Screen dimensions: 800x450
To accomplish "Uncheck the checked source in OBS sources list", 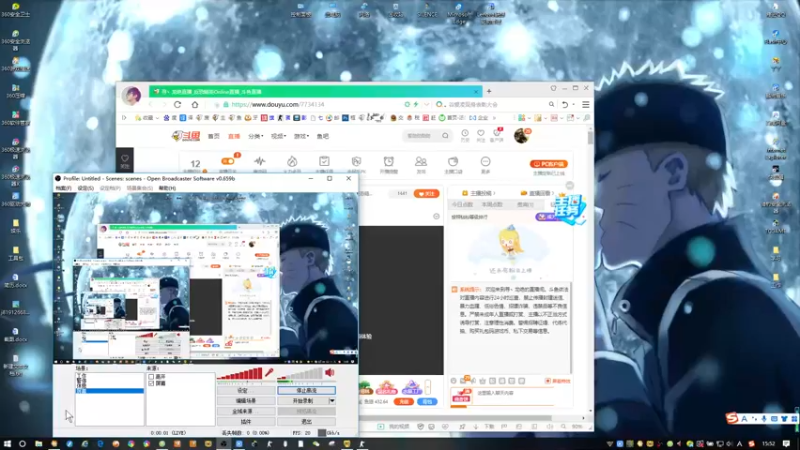I will [151, 383].
